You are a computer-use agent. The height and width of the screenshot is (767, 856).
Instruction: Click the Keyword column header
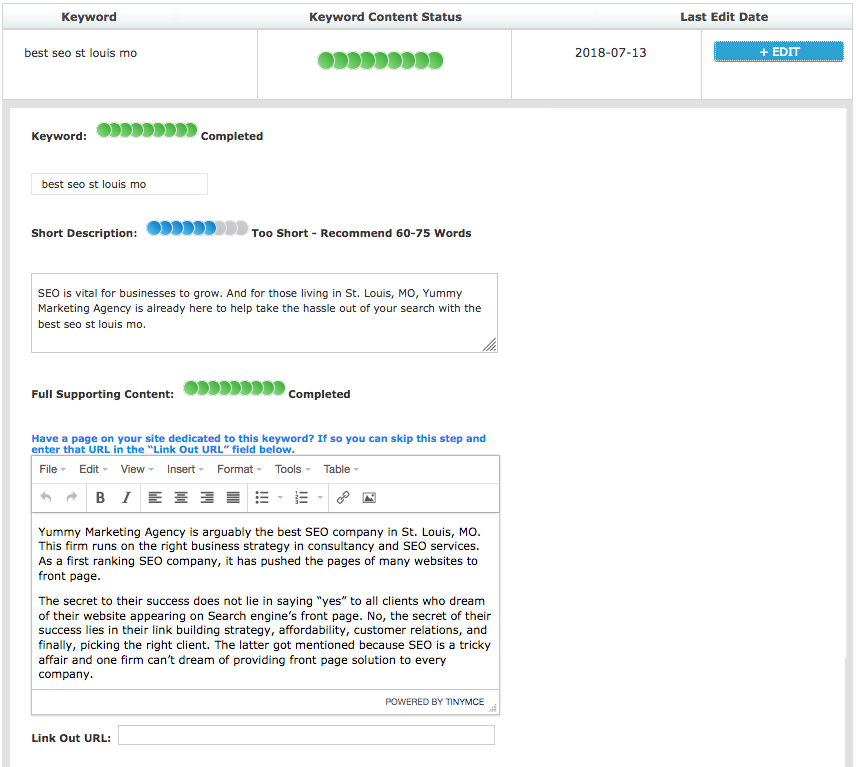coord(88,17)
